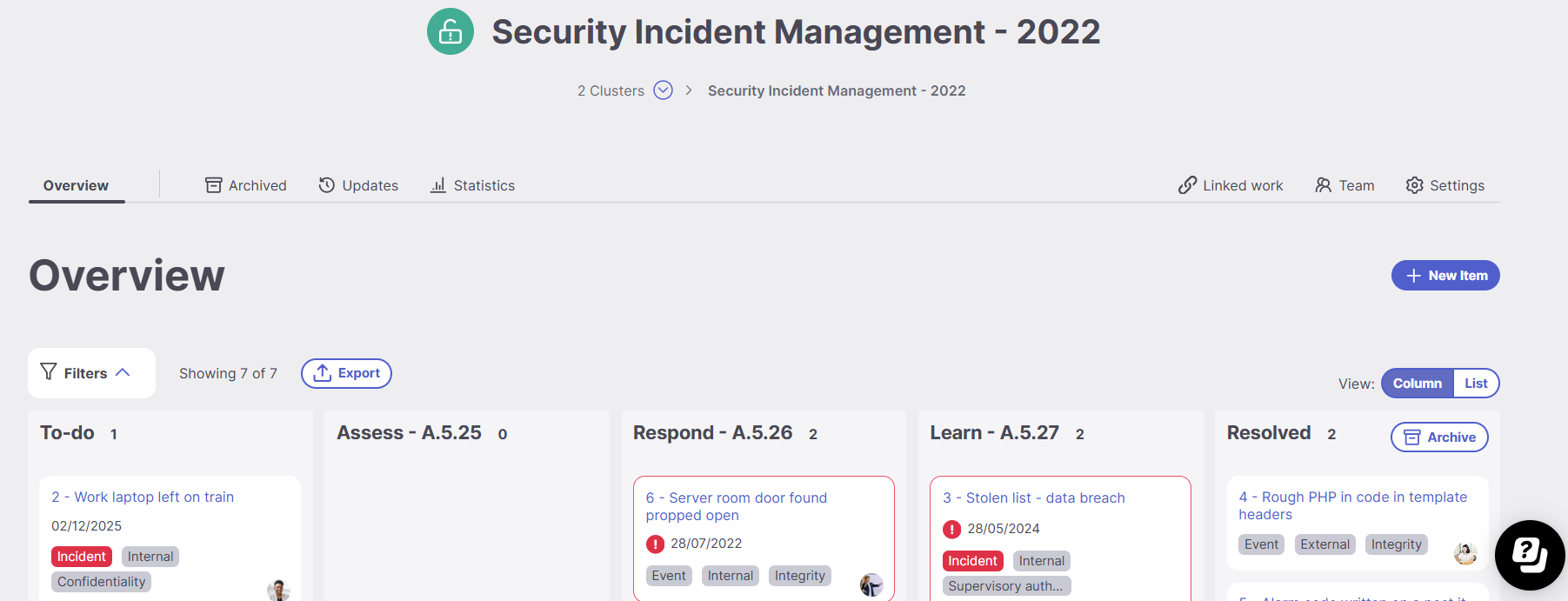Click the New Item button

(1445, 276)
